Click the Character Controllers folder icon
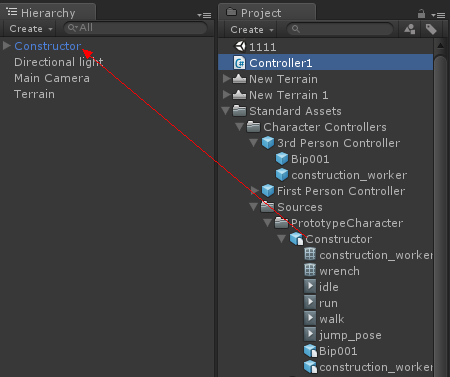Viewport: 450px width, 377px height. click(253, 127)
